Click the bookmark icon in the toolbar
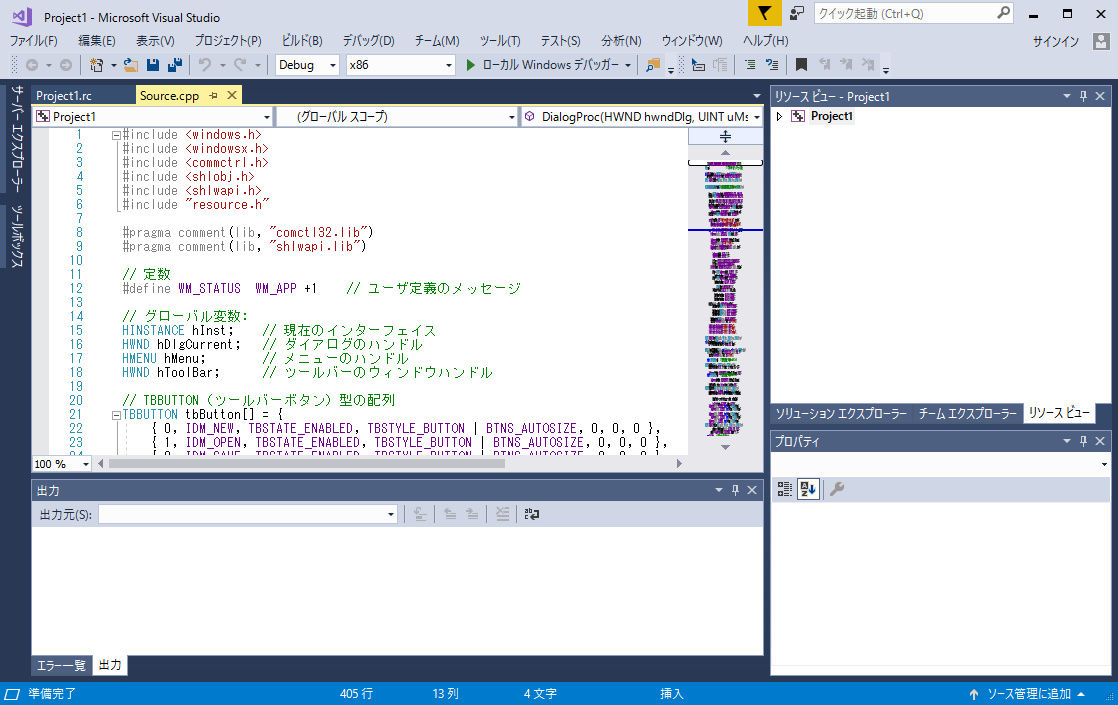Image resolution: width=1118 pixels, height=705 pixels. tap(801, 65)
